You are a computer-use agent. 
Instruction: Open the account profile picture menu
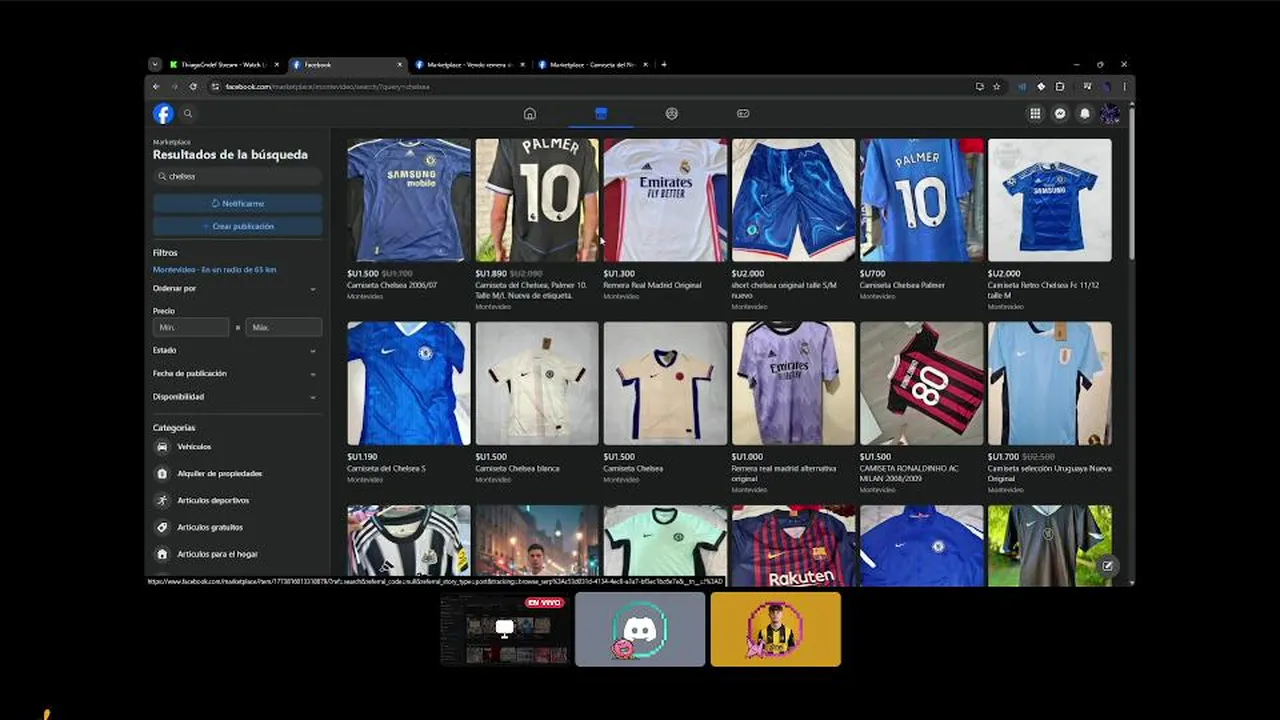click(1110, 114)
